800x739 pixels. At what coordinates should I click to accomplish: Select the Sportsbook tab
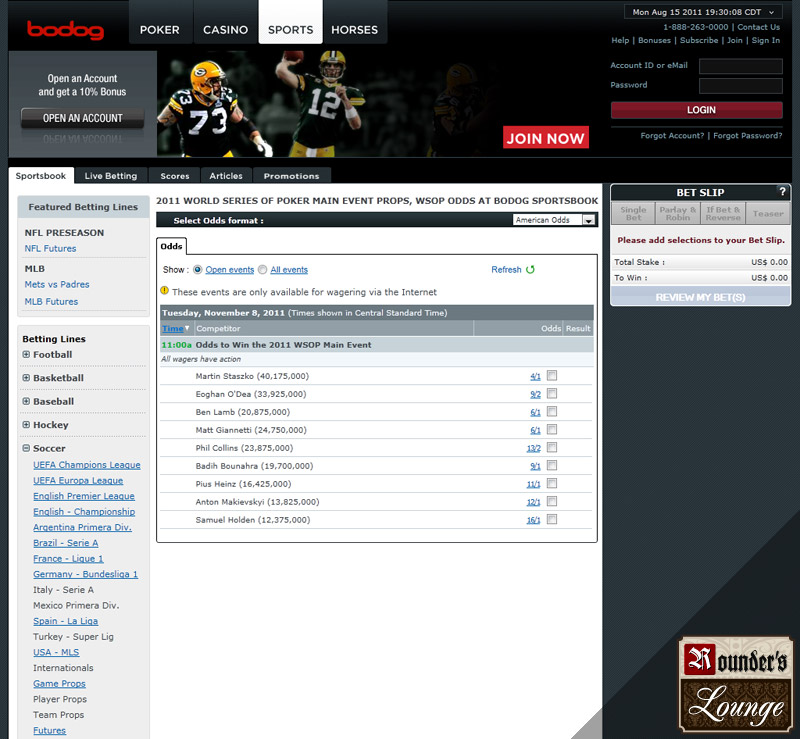pyautogui.click(x=41, y=176)
